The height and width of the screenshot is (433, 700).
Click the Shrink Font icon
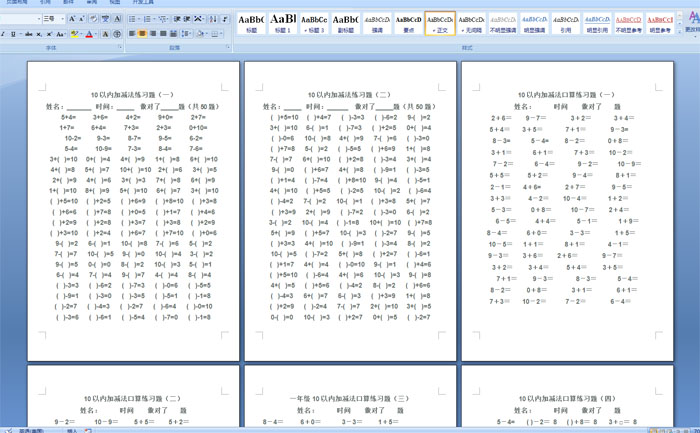tap(82, 19)
